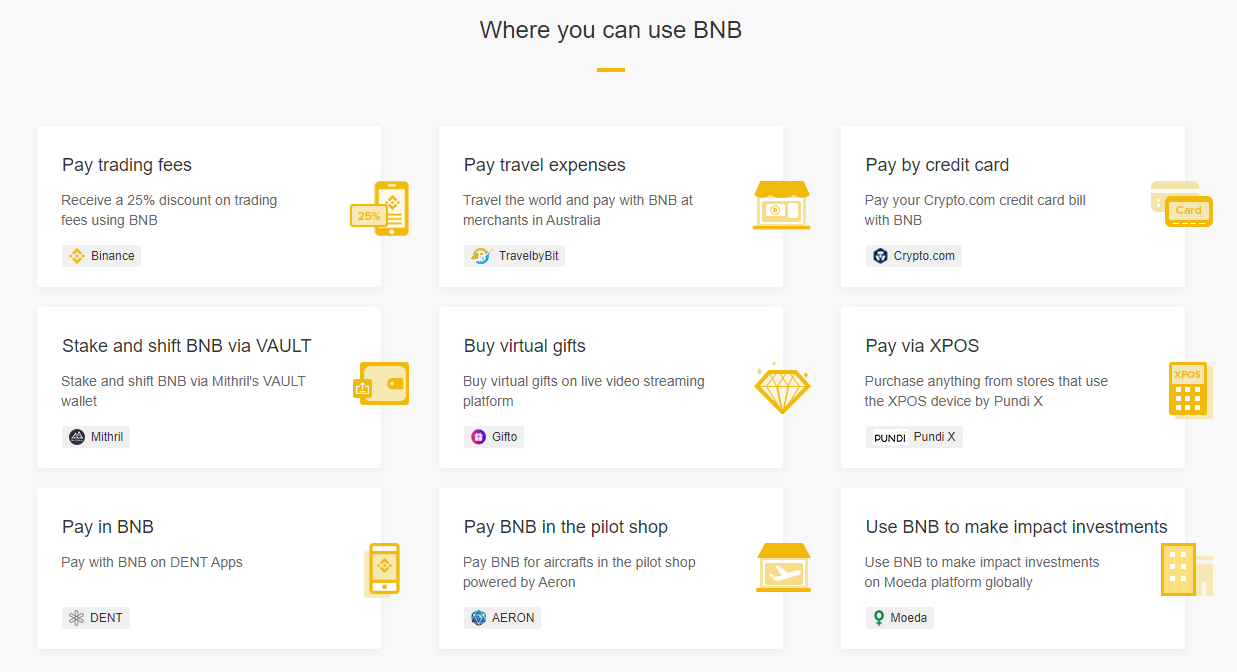
Task: Click the DENT tag
Action: click(x=96, y=618)
